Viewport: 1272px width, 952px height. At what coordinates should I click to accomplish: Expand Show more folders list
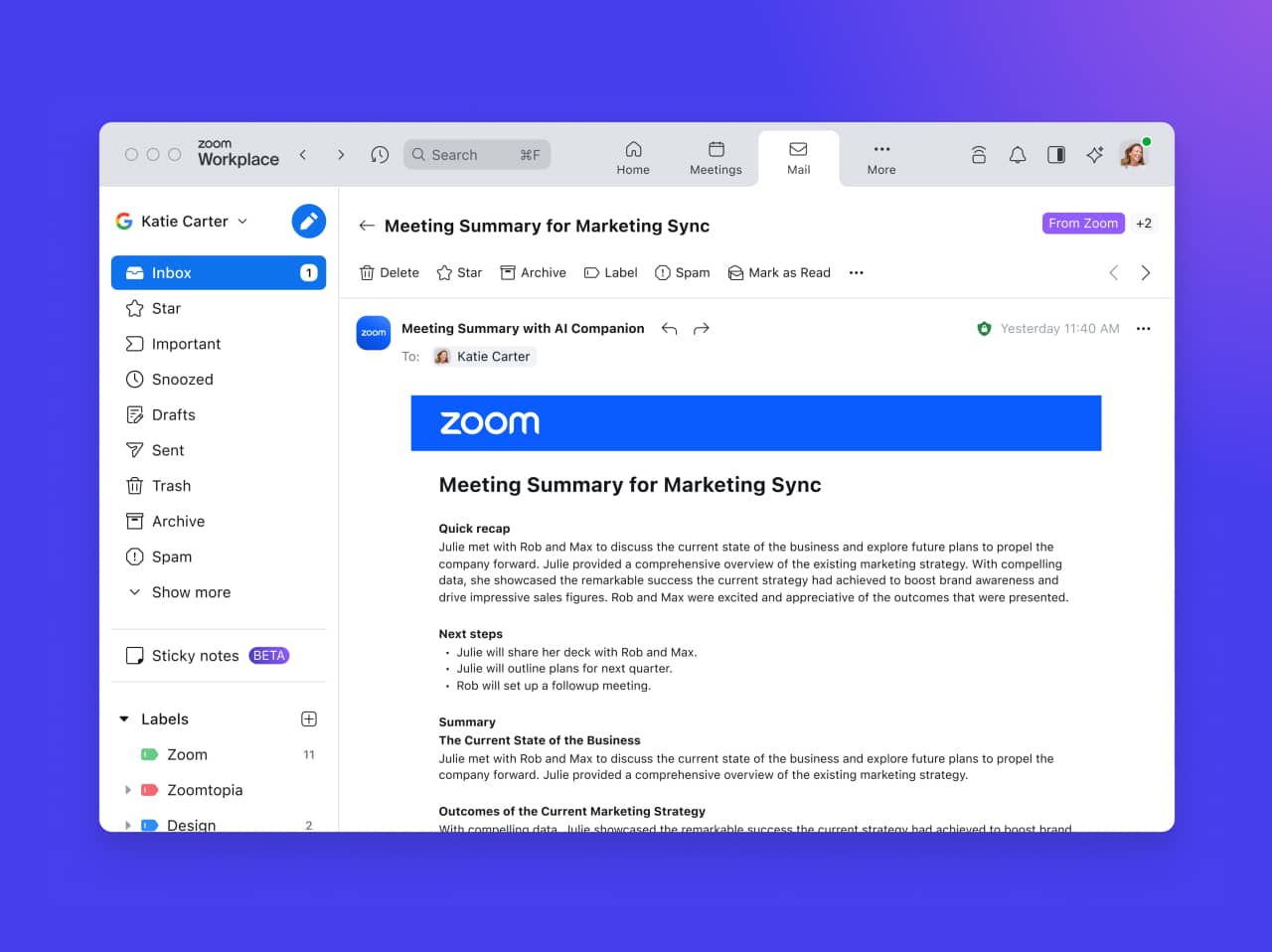[190, 592]
